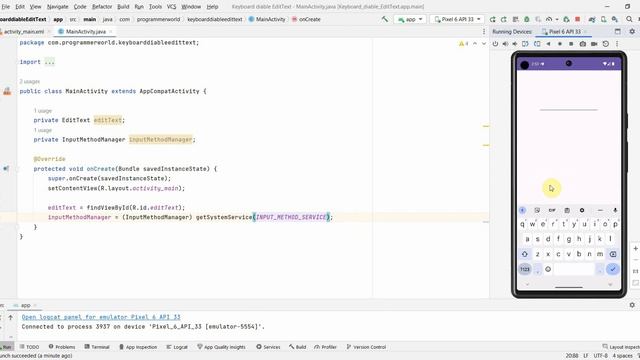Expand the collapsed import block

point(49,62)
